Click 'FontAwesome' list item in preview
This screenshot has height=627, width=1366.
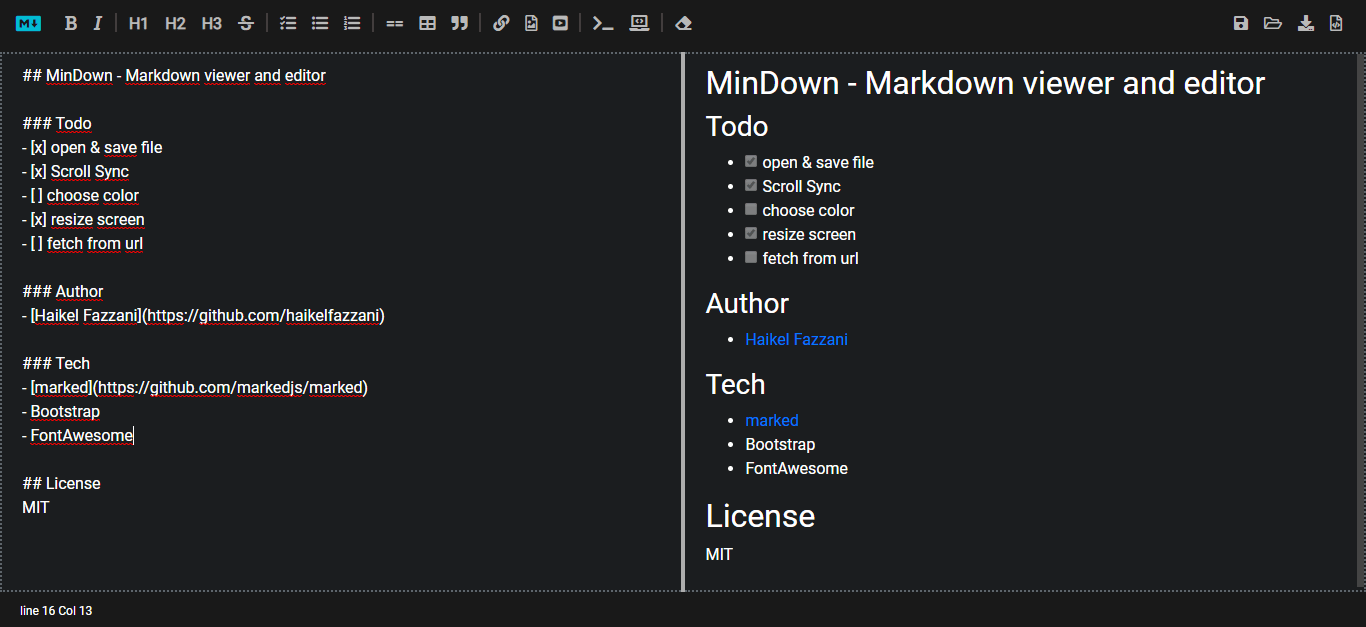[796, 468]
